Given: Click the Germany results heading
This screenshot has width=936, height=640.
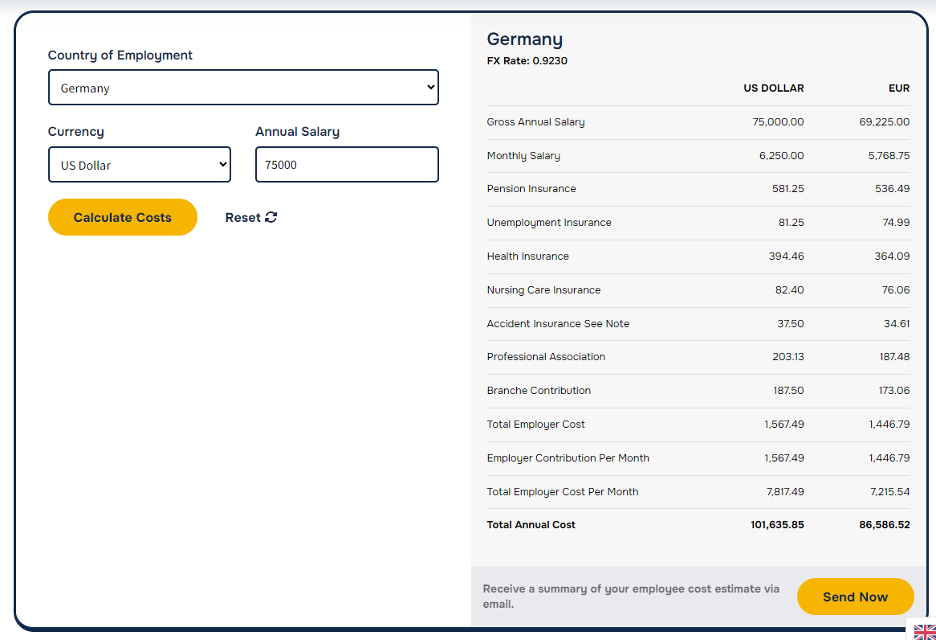Looking at the screenshot, I should coord(525,39).
